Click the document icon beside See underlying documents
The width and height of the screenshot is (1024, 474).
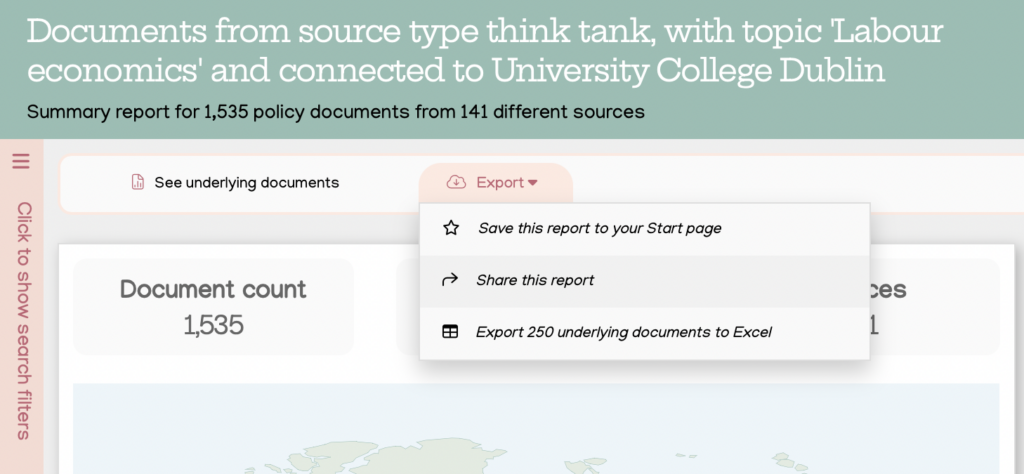tap(137, 182)
